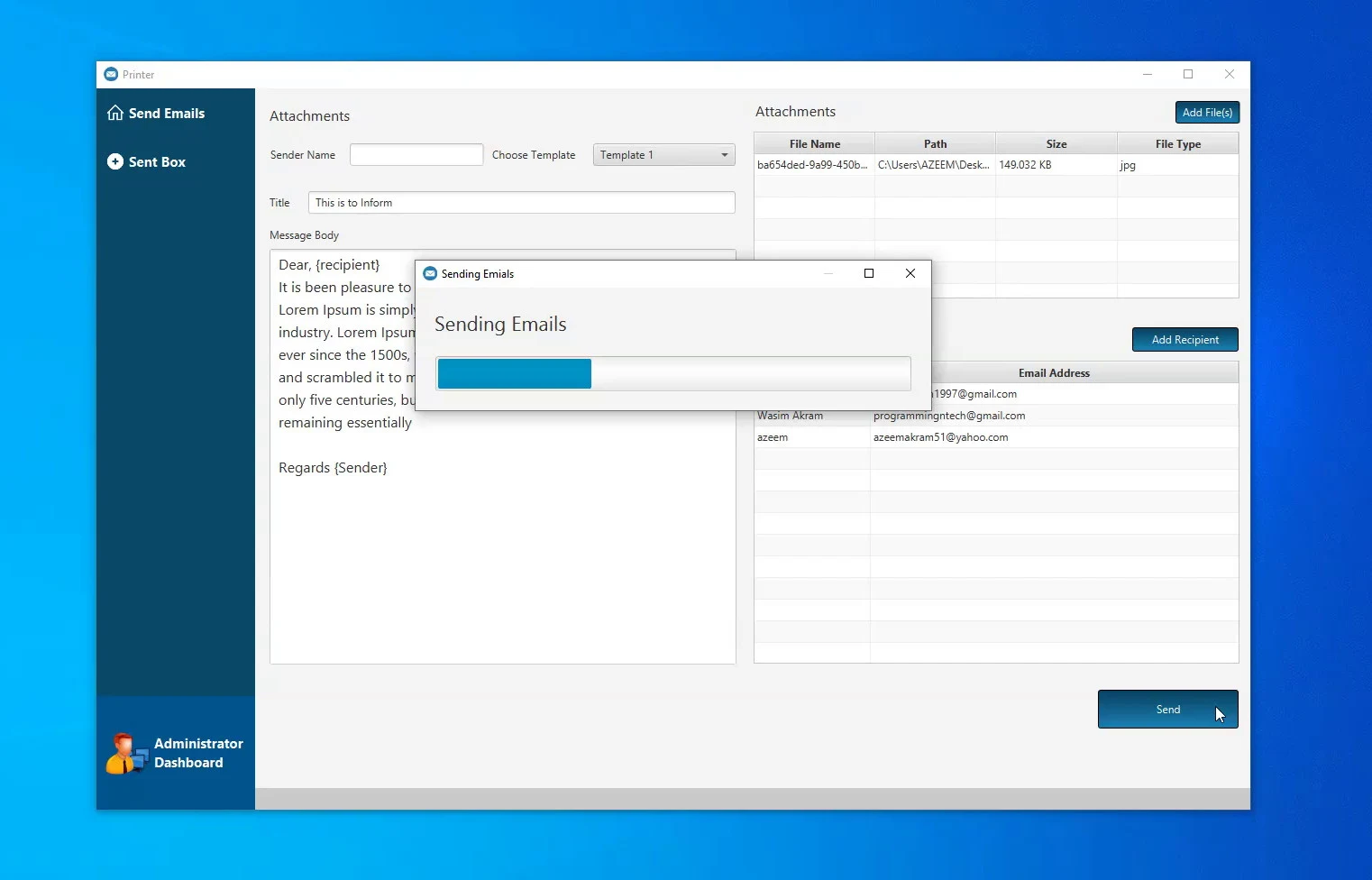The width and height of the screenshot is (1372, 880).
Task: Close the Sending Emails dialog
Action: point(910,274)
